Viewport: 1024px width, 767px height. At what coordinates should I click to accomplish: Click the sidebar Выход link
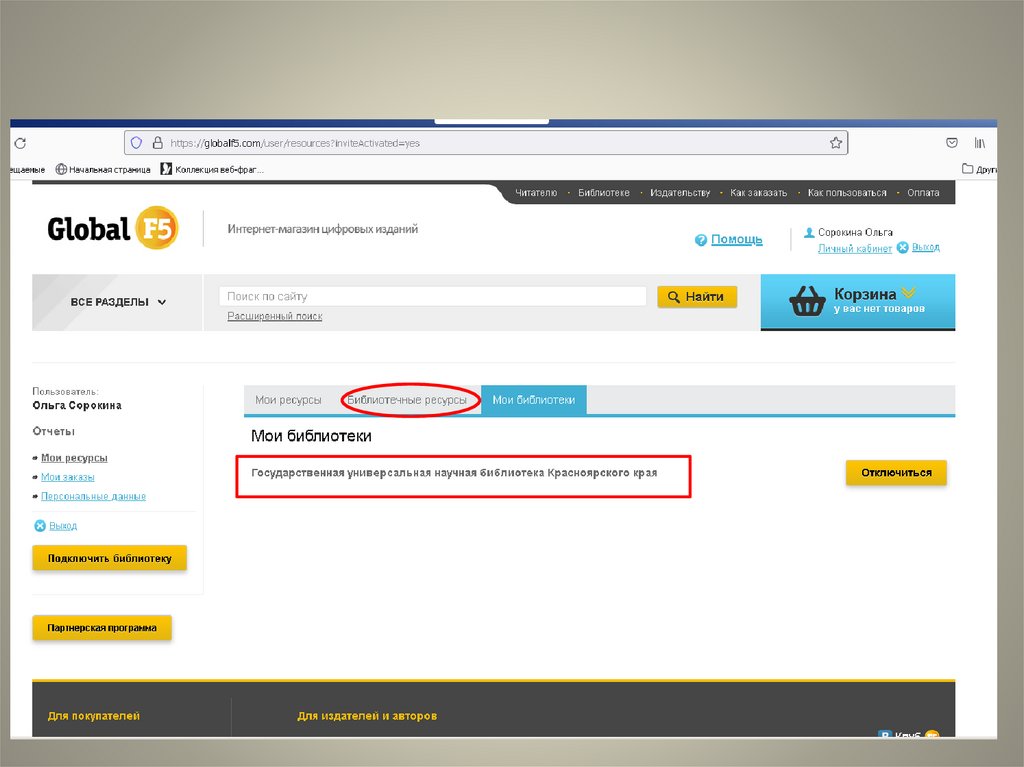point(63,525)
